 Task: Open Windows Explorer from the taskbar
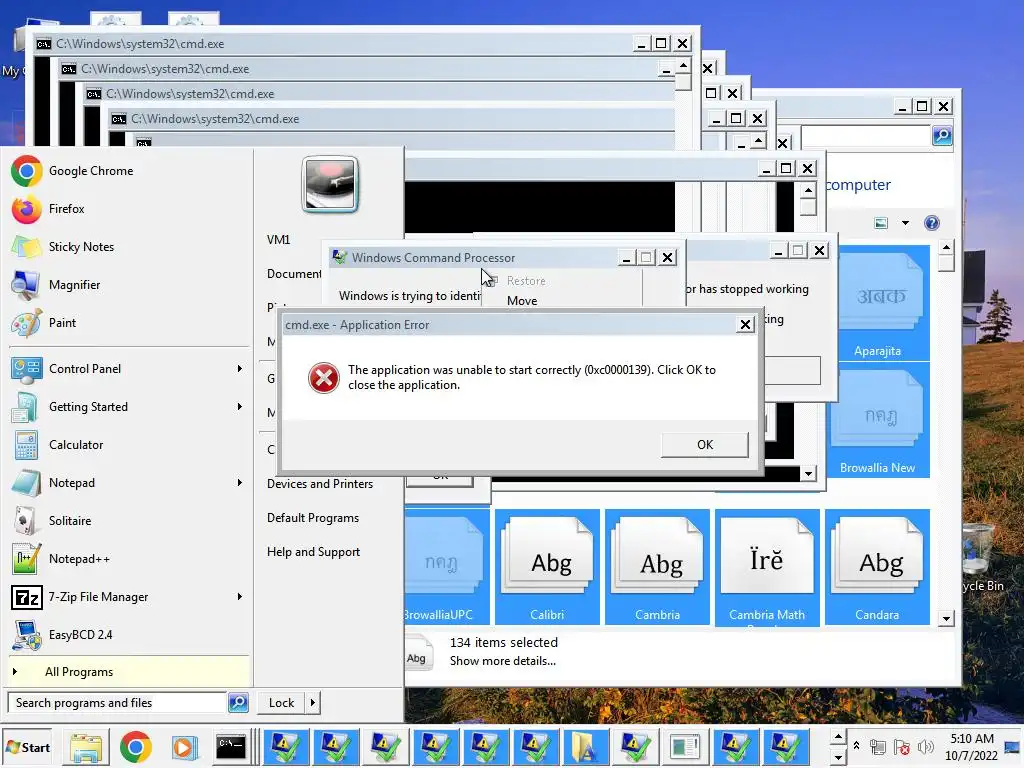click(86, 747)
